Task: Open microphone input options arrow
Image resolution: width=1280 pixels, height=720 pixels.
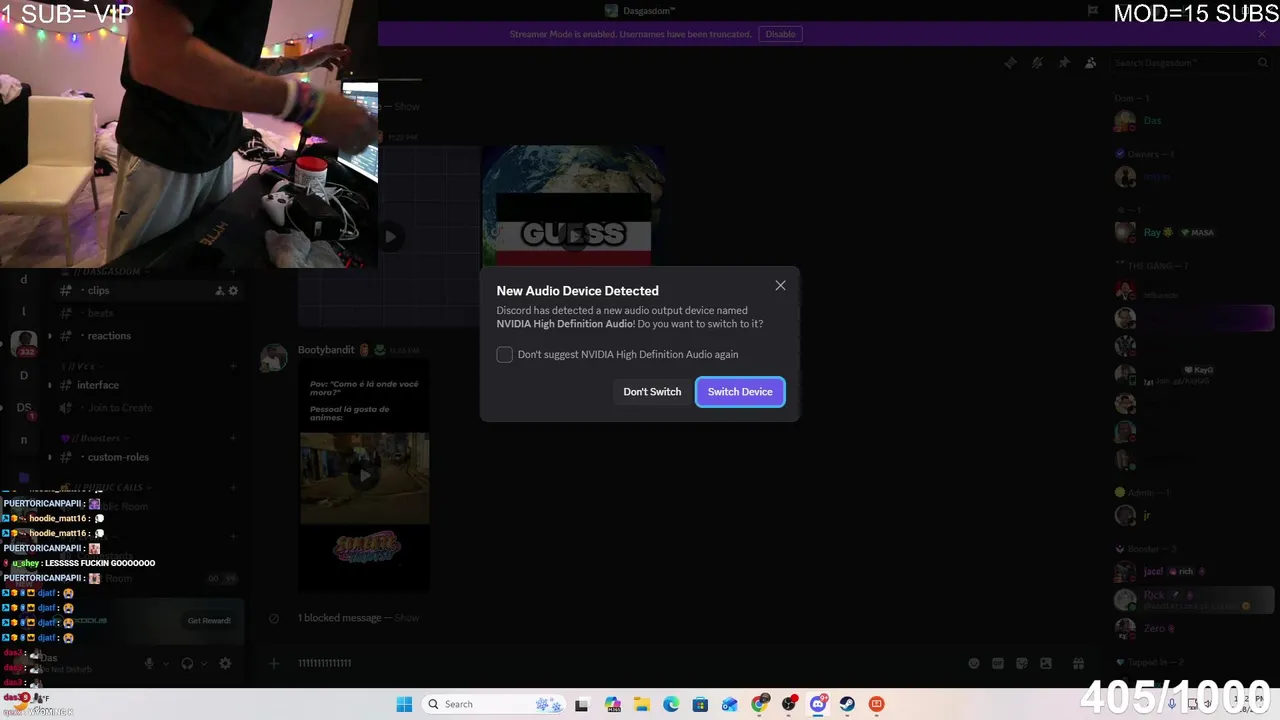Action: coord(165,663)
